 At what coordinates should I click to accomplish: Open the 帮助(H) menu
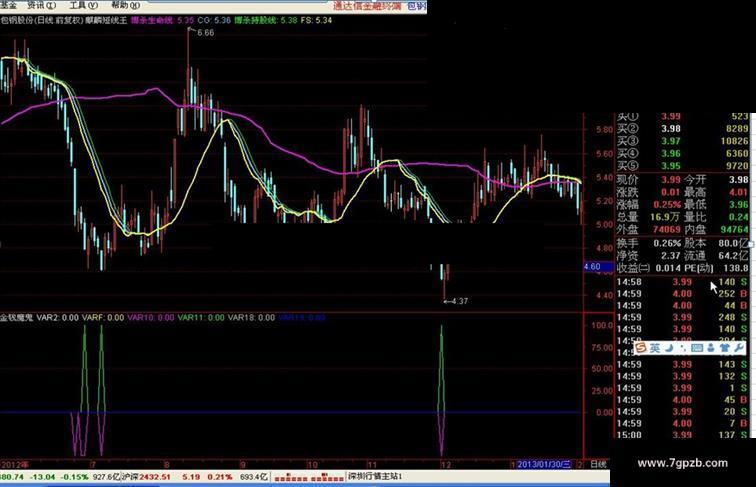125,5
